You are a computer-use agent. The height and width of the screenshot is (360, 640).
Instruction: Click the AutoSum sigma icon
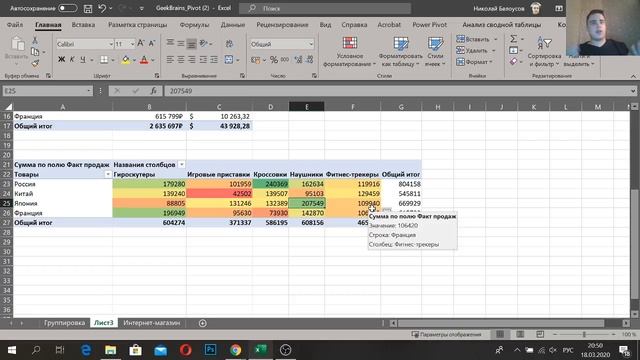pos(513,39)
